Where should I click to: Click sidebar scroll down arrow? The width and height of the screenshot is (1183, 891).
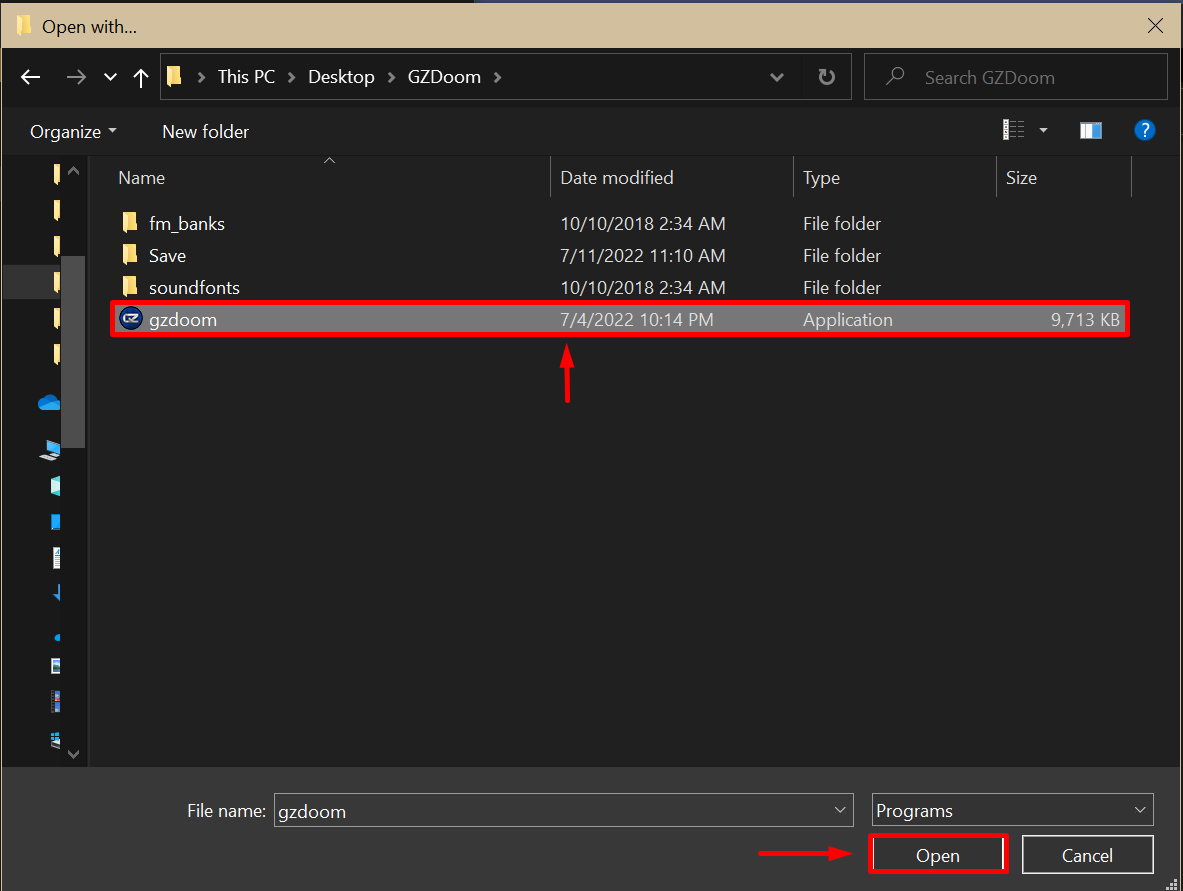[x=73, y=754]
